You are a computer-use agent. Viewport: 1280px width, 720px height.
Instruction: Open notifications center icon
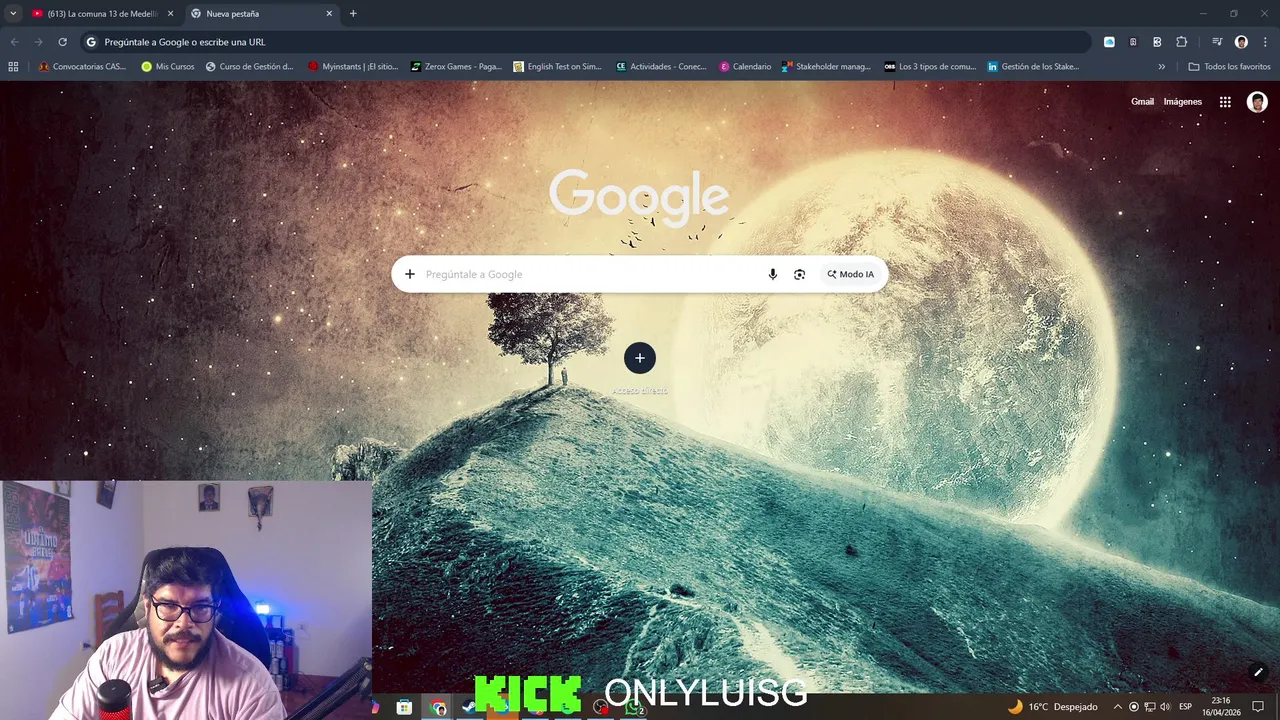pyautogui.click(x=1258, y=707)
